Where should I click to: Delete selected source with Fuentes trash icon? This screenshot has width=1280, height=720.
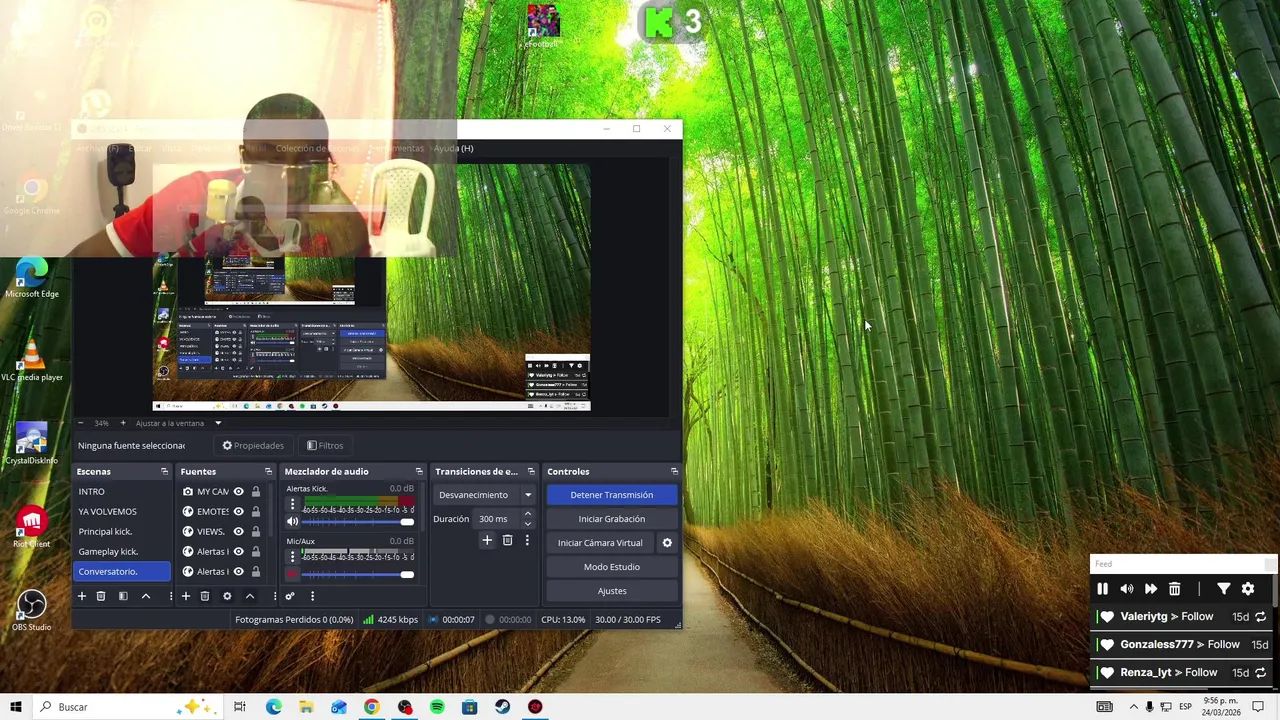tap(205, 596)
